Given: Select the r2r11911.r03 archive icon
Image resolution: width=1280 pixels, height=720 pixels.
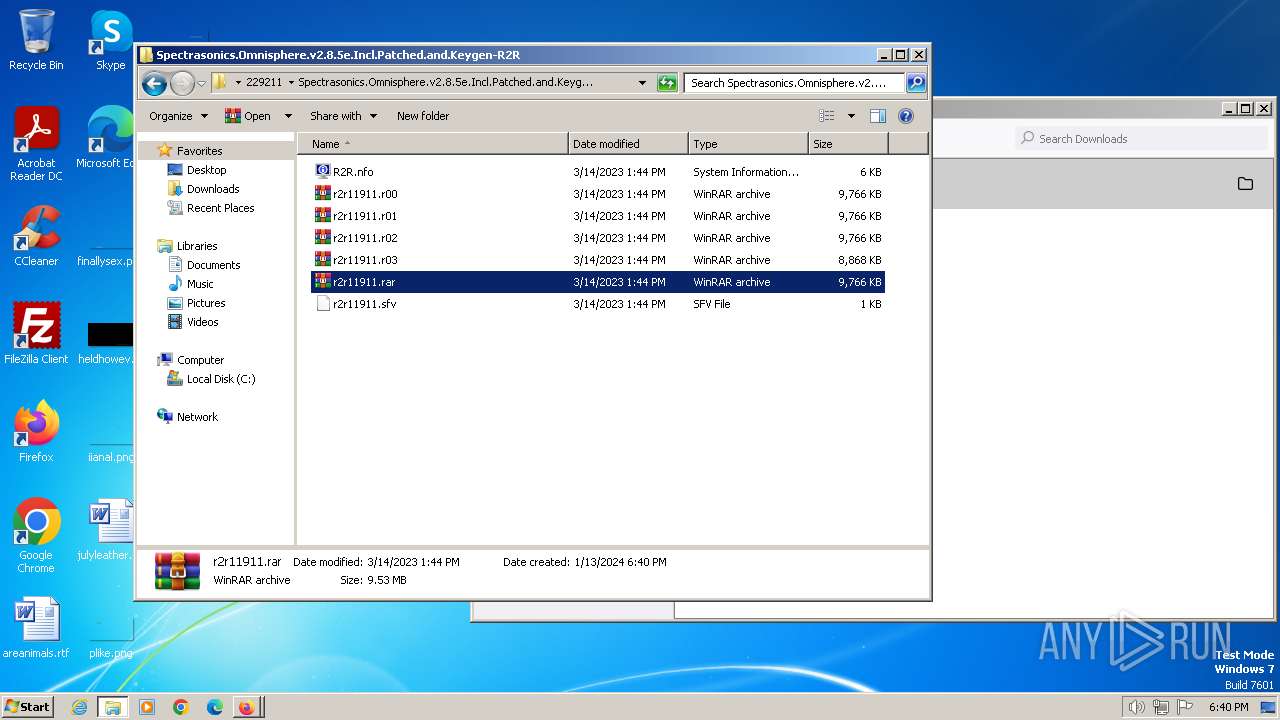Looking at the screenshot, I should click(x=323, y=260).
